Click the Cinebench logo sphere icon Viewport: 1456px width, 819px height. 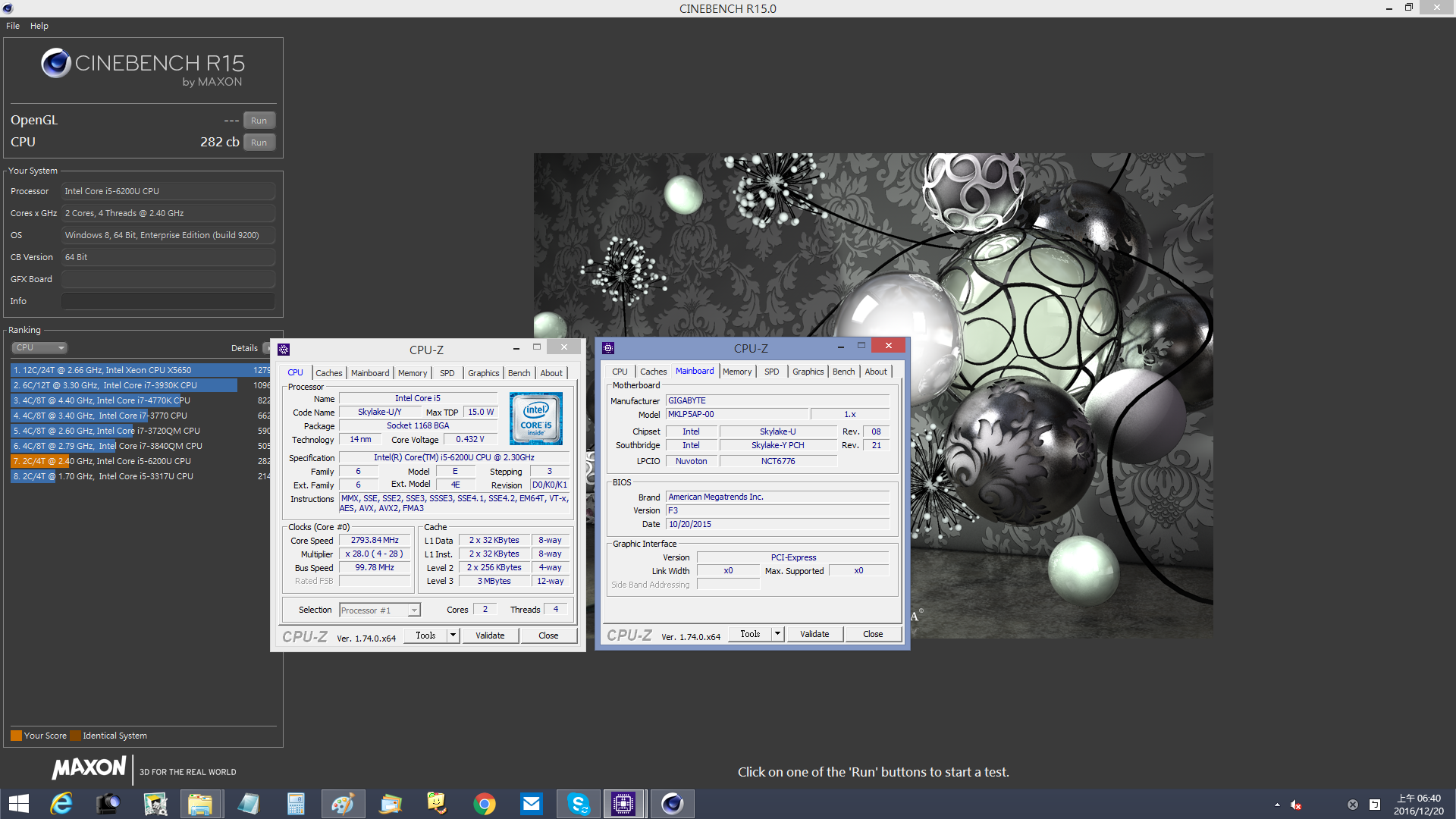[x=56, y=64]
